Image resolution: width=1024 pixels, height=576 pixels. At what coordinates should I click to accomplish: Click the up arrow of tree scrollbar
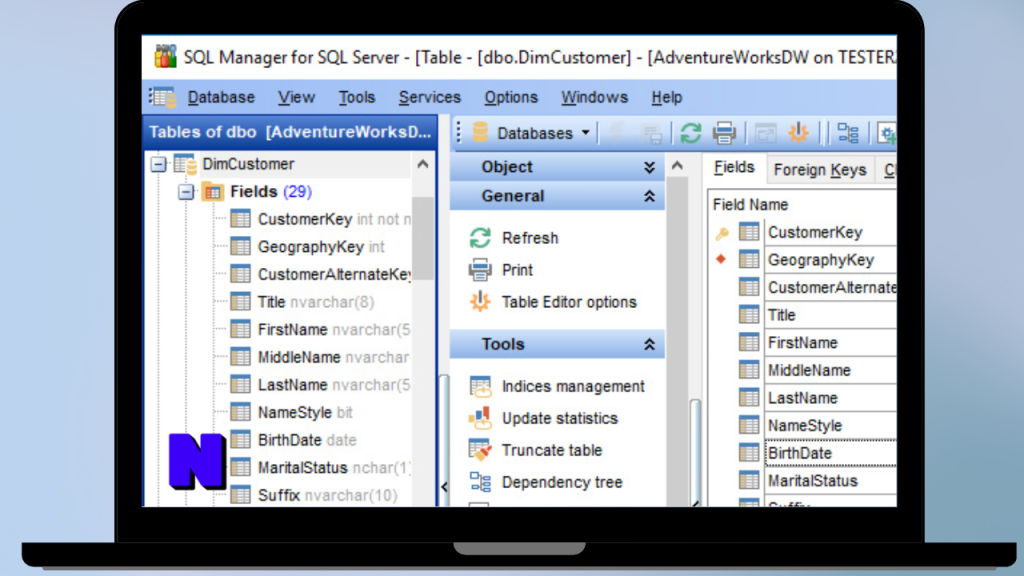click(x=423, y=164)
